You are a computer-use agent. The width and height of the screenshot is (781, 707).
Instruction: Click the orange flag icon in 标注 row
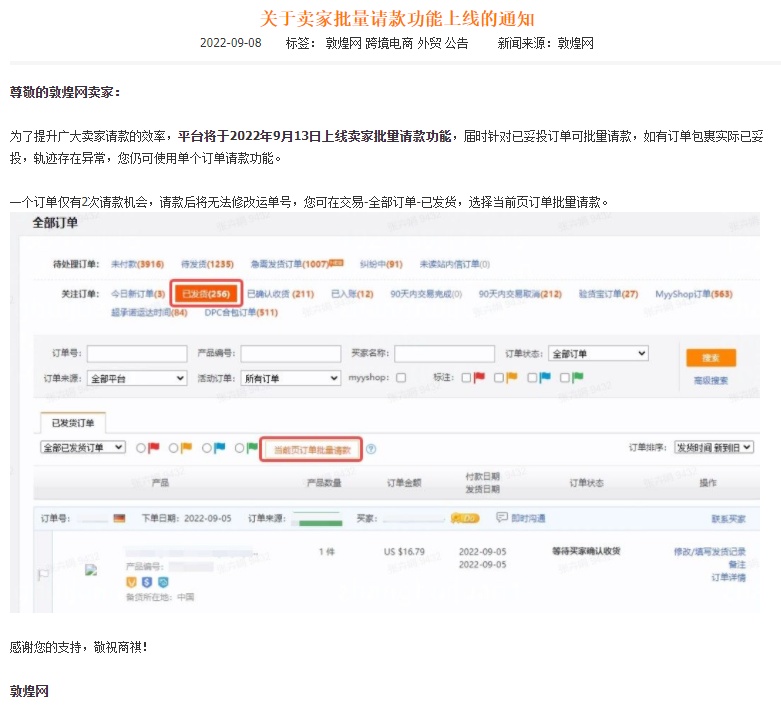512,378
